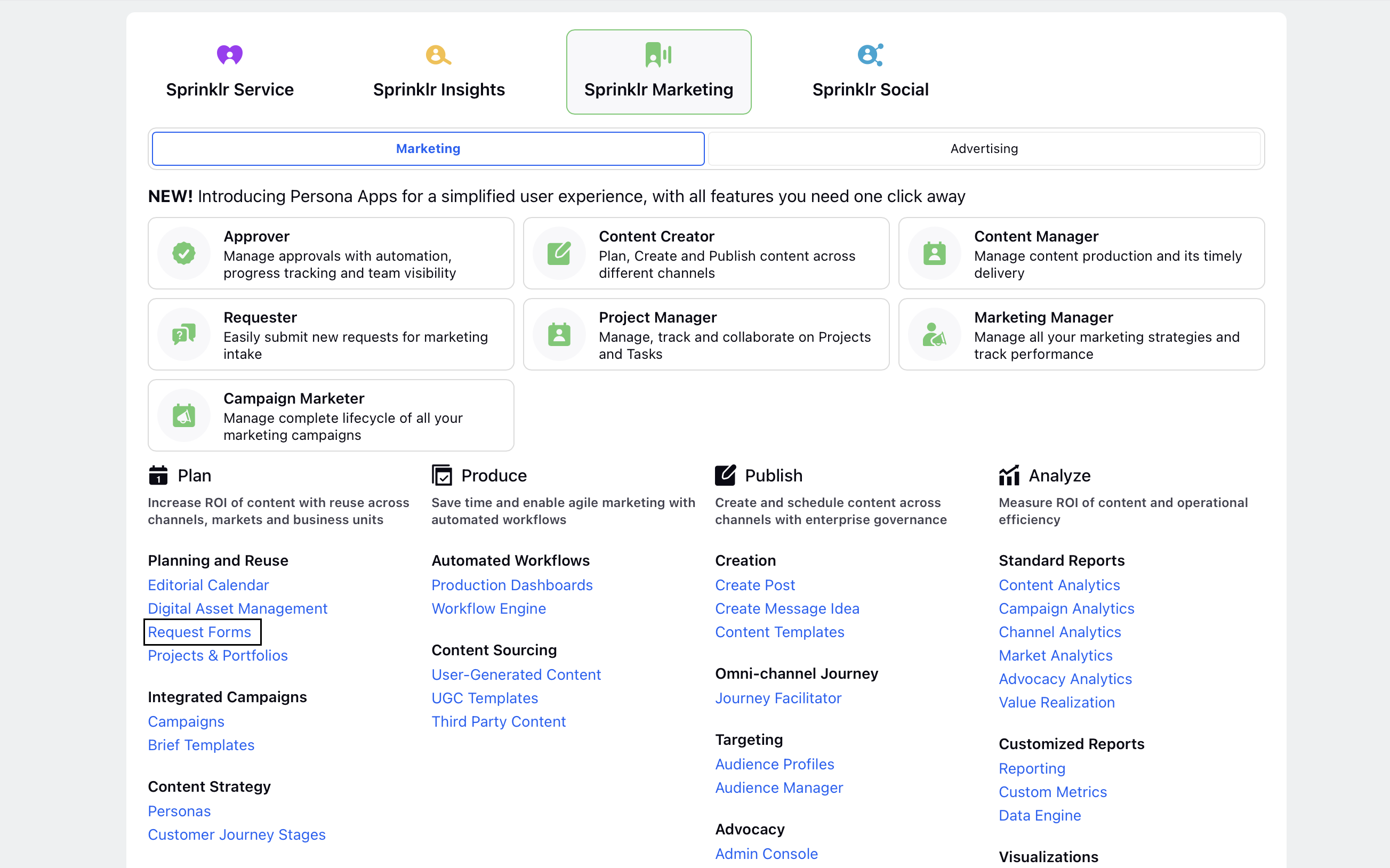Image resolution: width=1390 pixels, height=868 pixels.
Task: Open Content Templates
Action: 780,632
